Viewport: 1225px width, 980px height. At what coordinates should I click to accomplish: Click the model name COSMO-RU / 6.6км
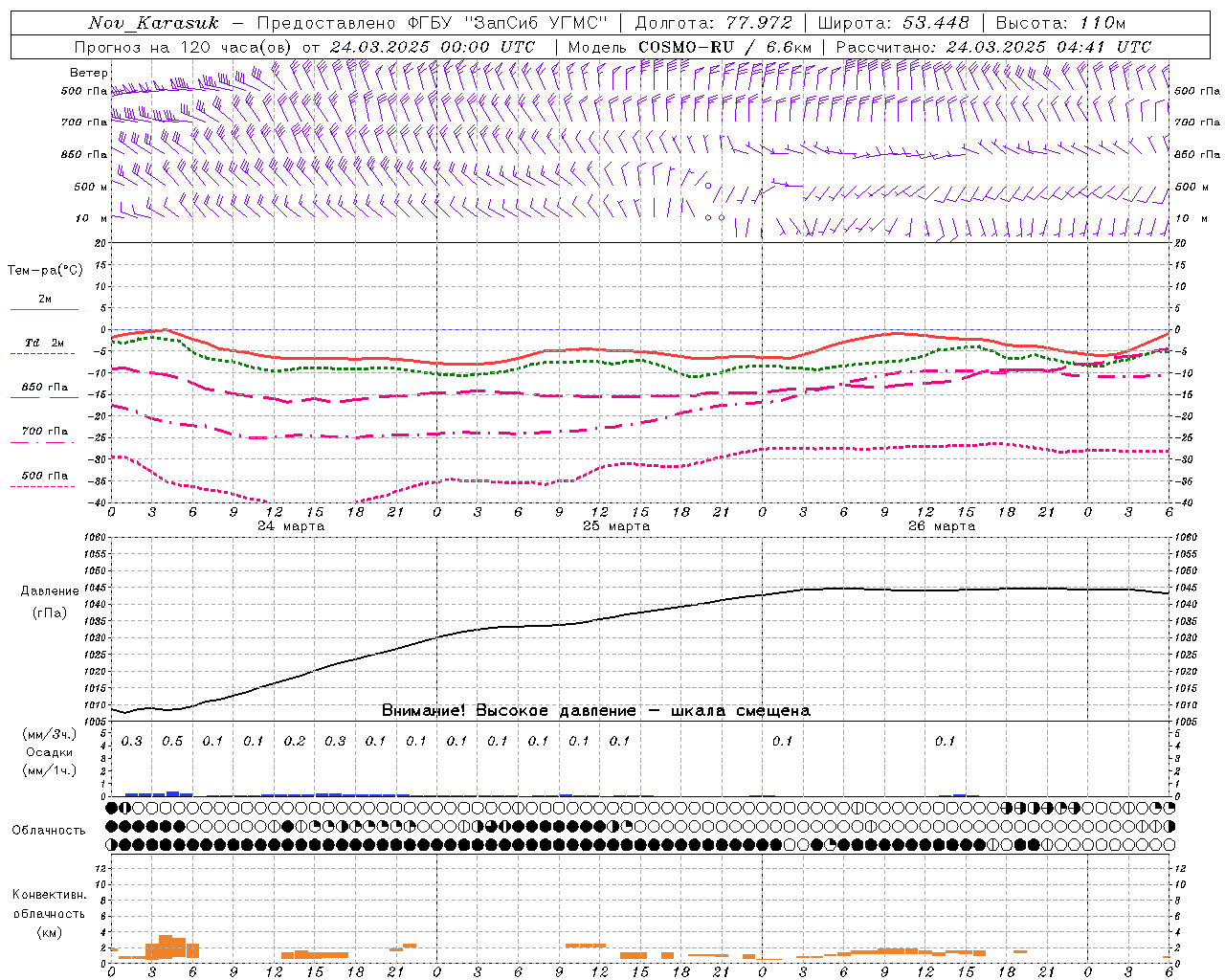724,47
